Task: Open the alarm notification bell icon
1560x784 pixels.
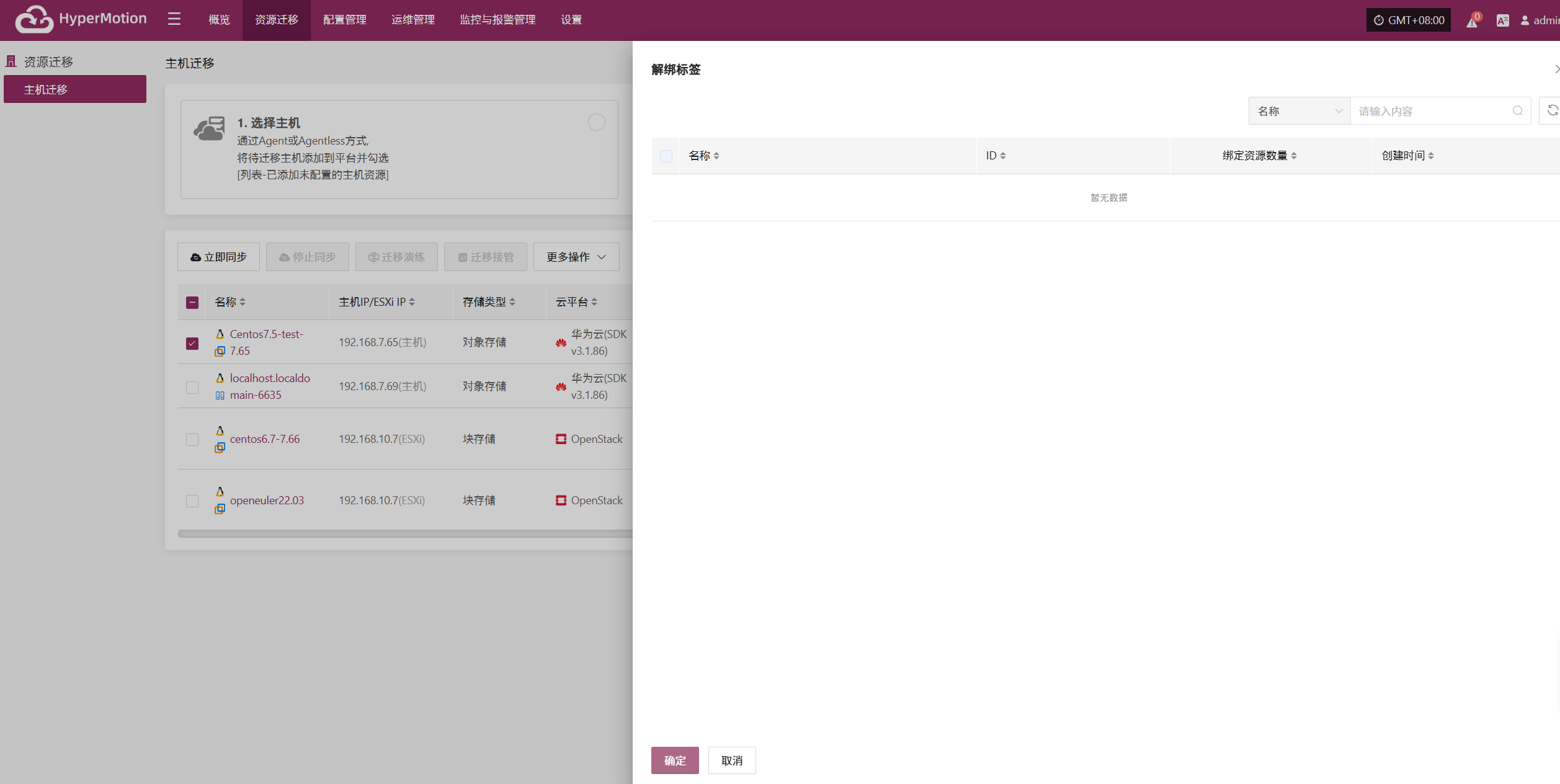Action: tap(1472, 20)
